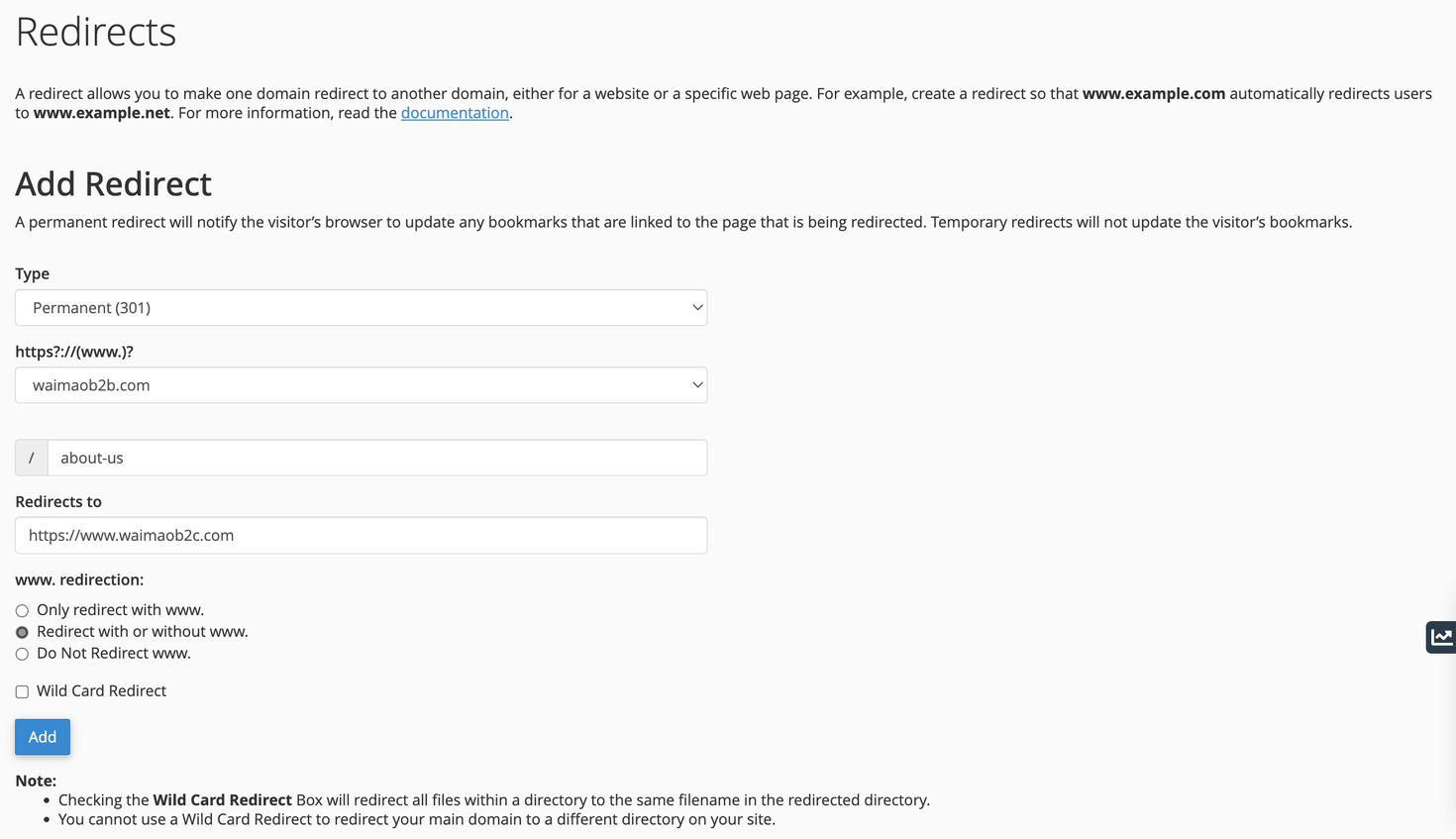The width and height of the screenshot is (1456, 839).
Task: Click the Type field label
Action: click(x=32, y=273)
